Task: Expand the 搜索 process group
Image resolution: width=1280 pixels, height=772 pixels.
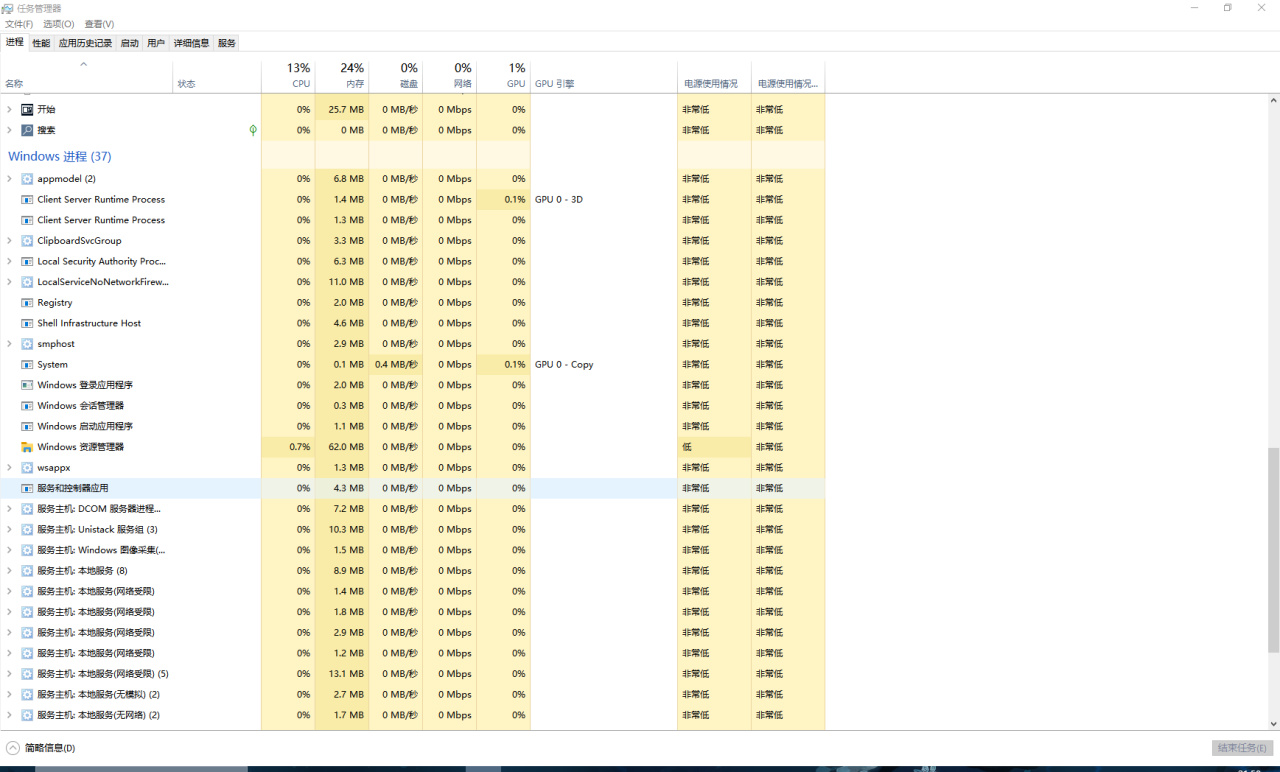Action: (x=10, y=130)
